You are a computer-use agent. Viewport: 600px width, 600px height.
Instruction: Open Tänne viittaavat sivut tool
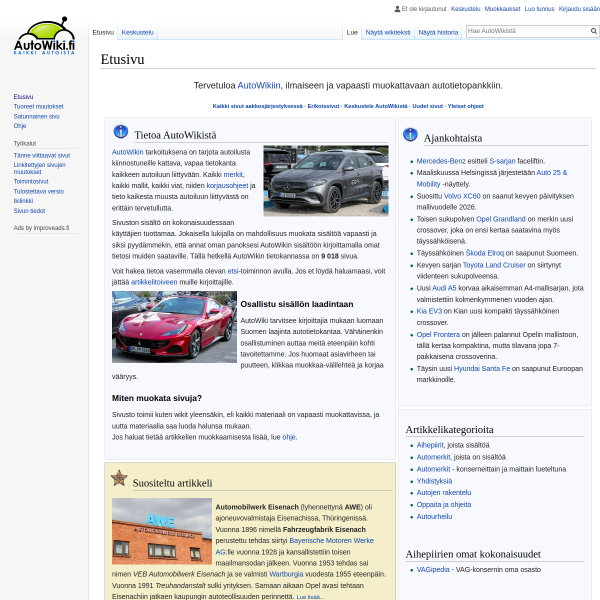tap(42, 155)
